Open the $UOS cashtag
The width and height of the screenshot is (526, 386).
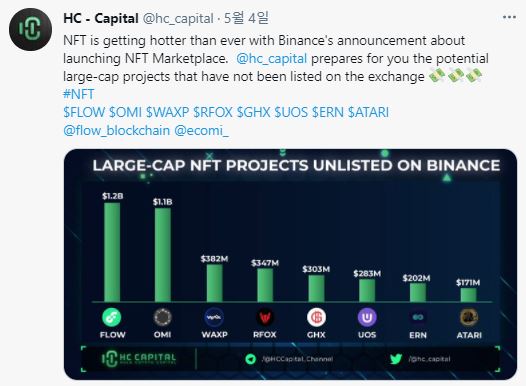tap(291, 112)
